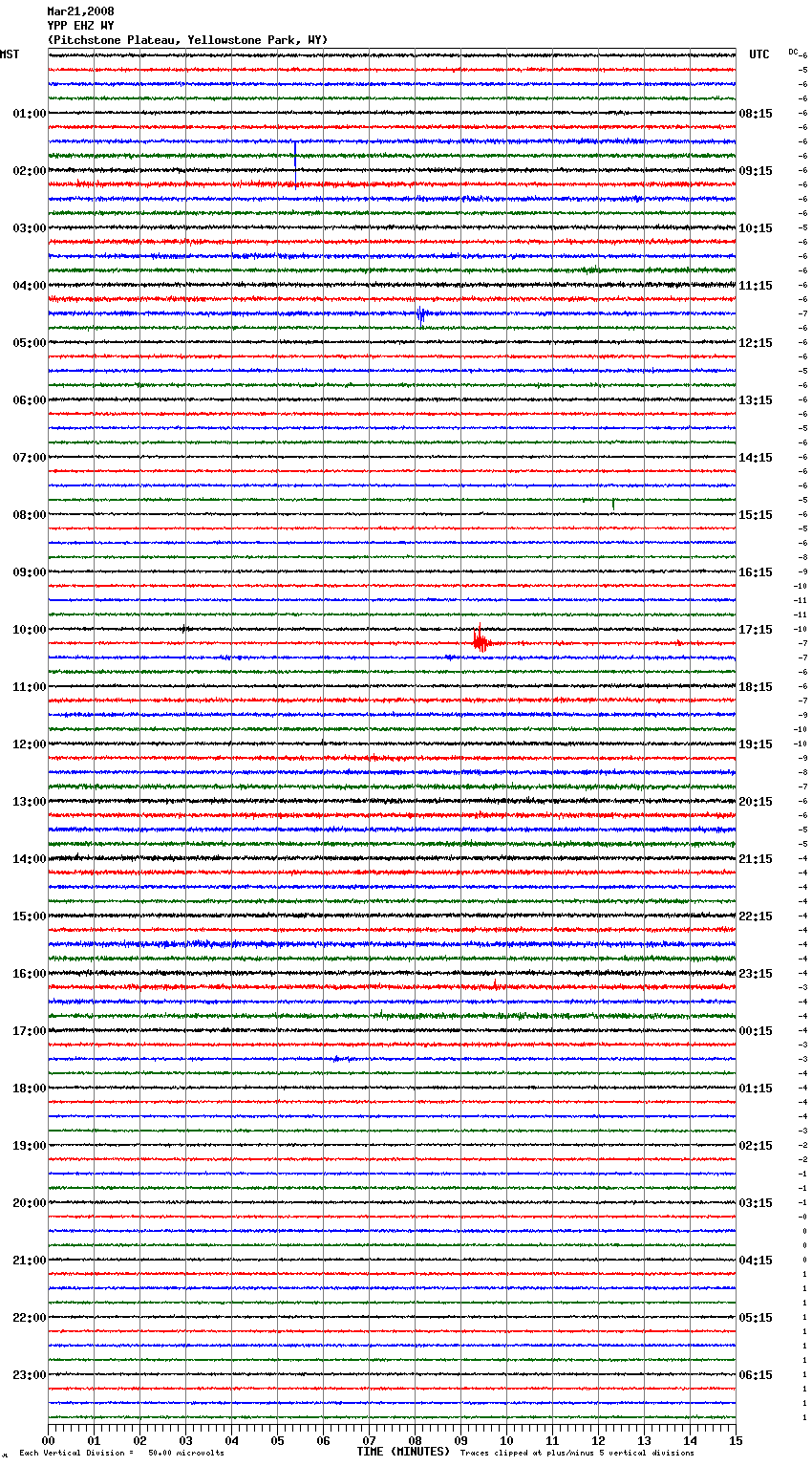The image size is (812, 1466).
Task: Click the 04:15 UTC time label
Action: coord(756,1261)
